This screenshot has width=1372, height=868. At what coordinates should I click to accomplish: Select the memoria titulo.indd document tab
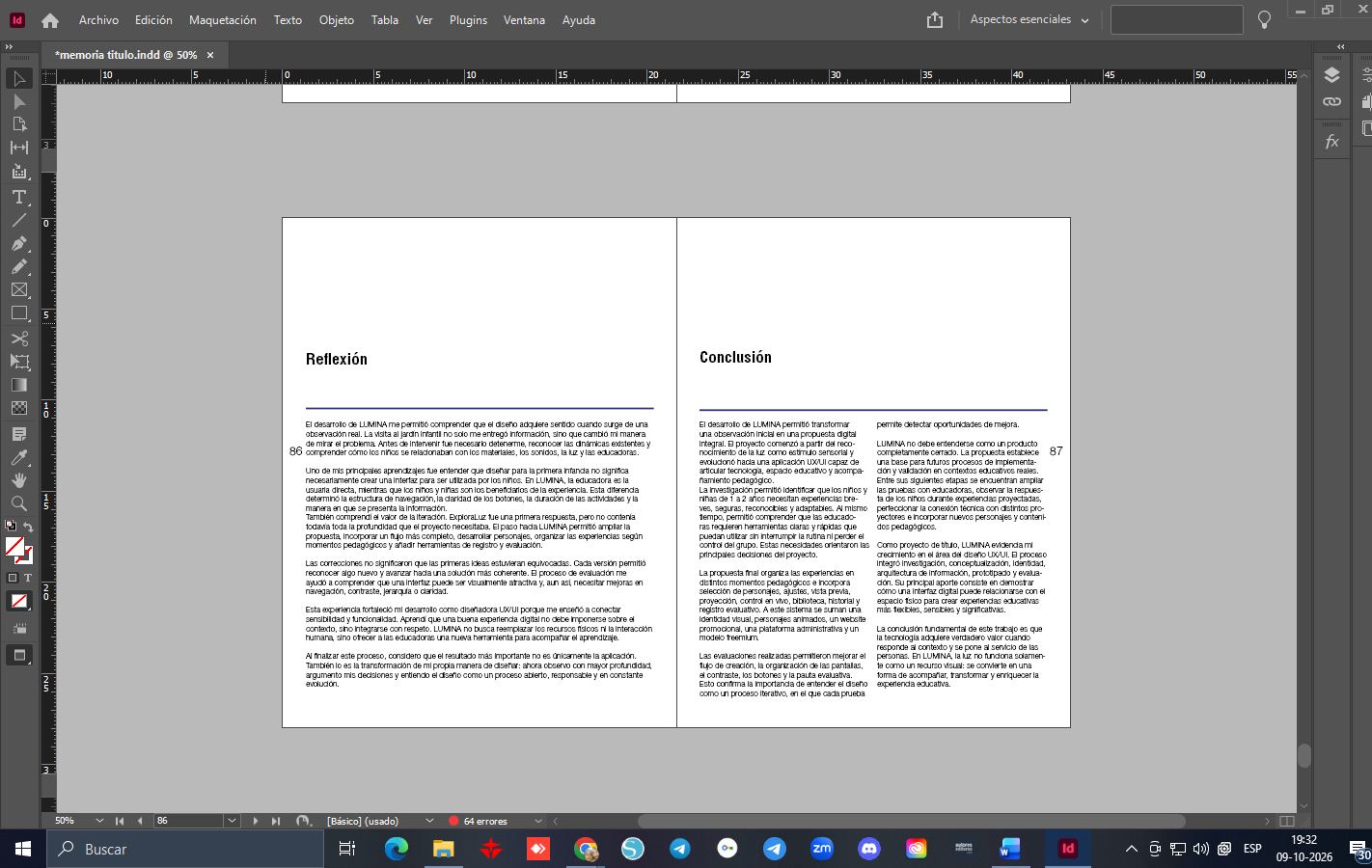125,55
